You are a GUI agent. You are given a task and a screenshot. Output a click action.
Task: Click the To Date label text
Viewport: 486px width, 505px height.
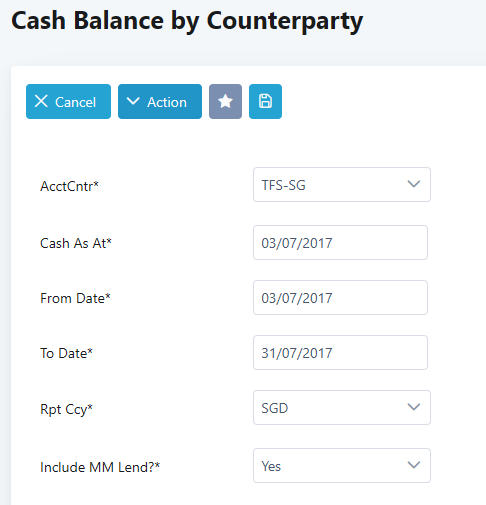click(x=66, y=353)
